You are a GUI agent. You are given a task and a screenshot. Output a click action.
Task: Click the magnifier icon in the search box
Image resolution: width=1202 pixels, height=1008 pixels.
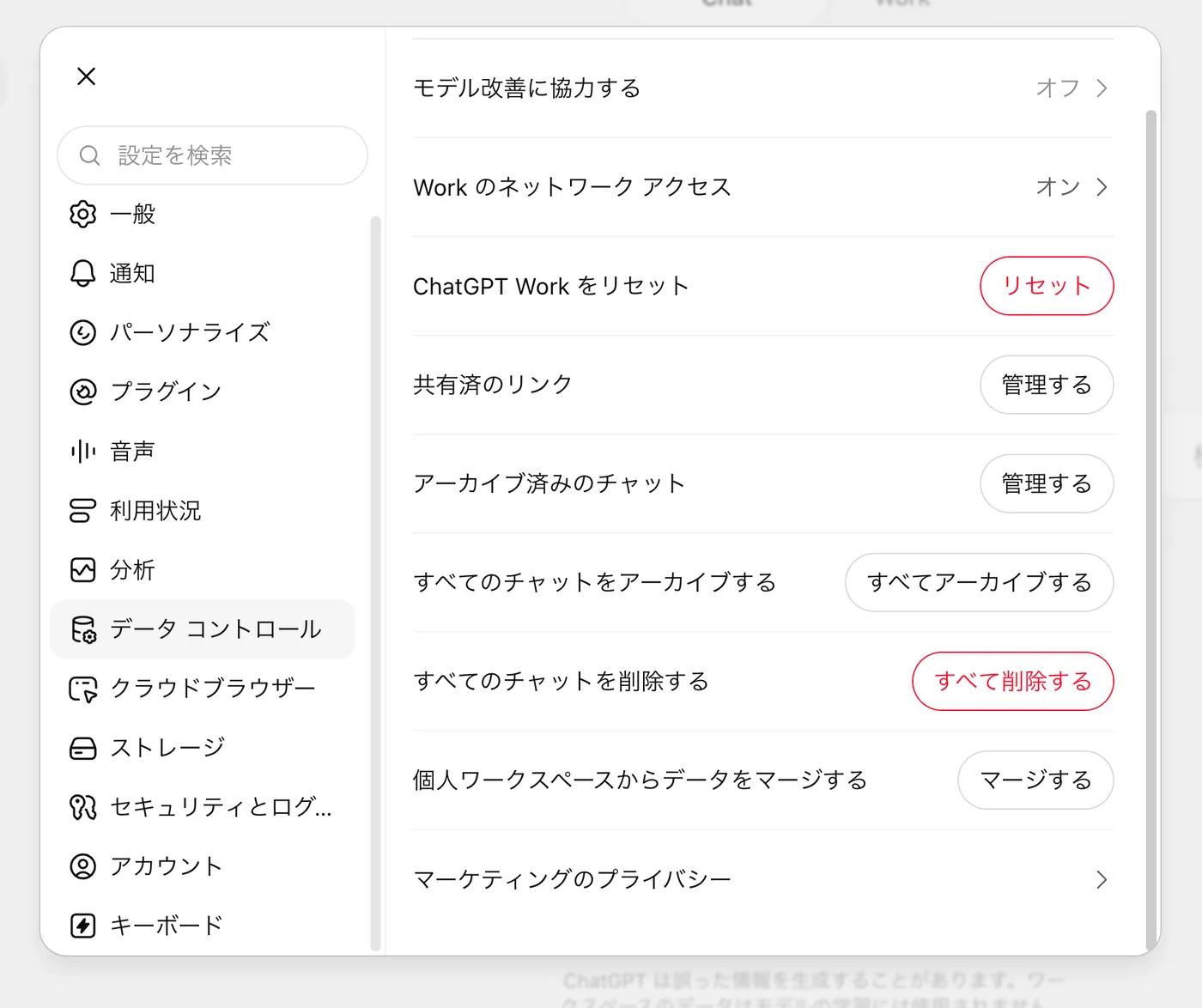tap(89, 155)
